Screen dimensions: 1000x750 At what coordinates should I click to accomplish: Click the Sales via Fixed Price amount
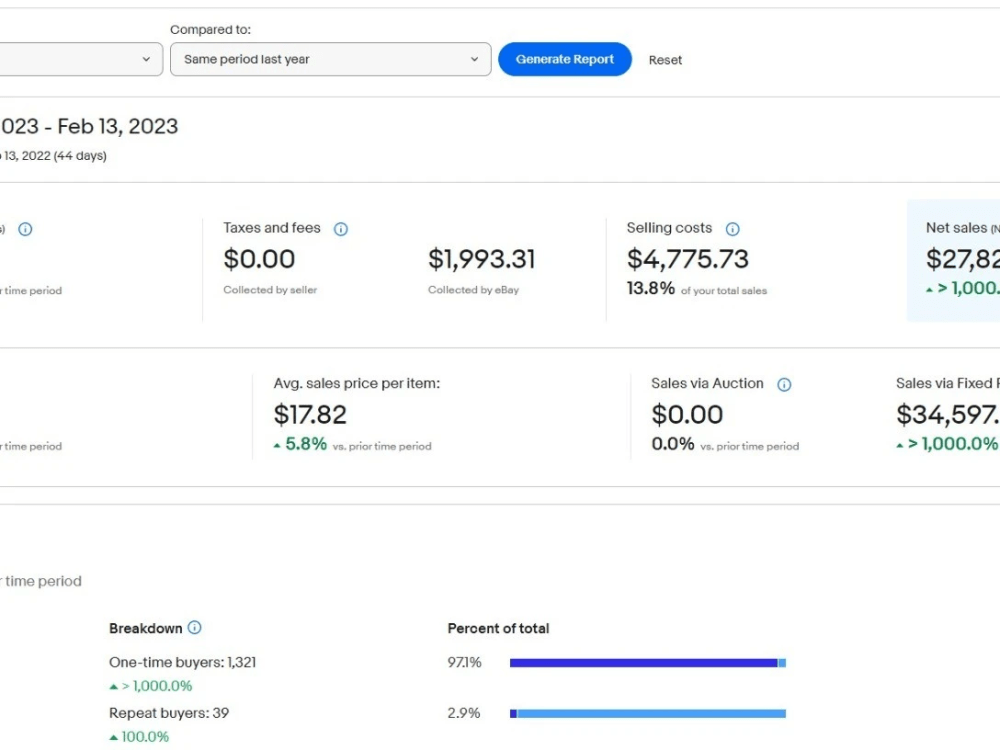(x=948, y=415)
